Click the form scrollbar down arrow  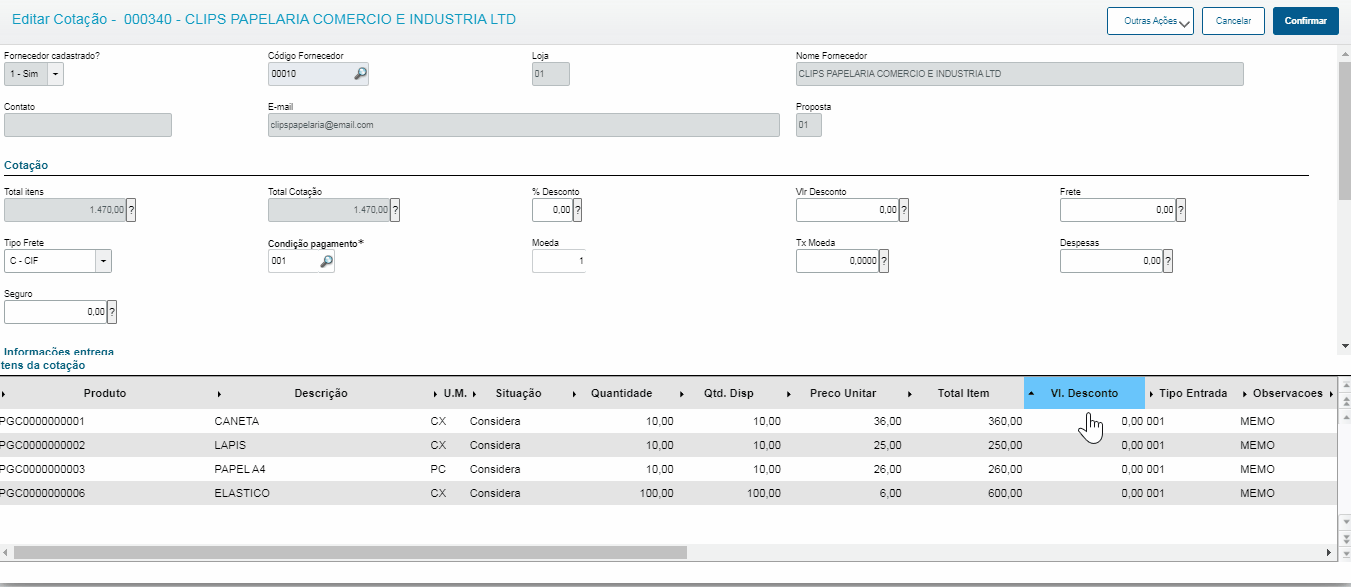(x=1344, y=346)
